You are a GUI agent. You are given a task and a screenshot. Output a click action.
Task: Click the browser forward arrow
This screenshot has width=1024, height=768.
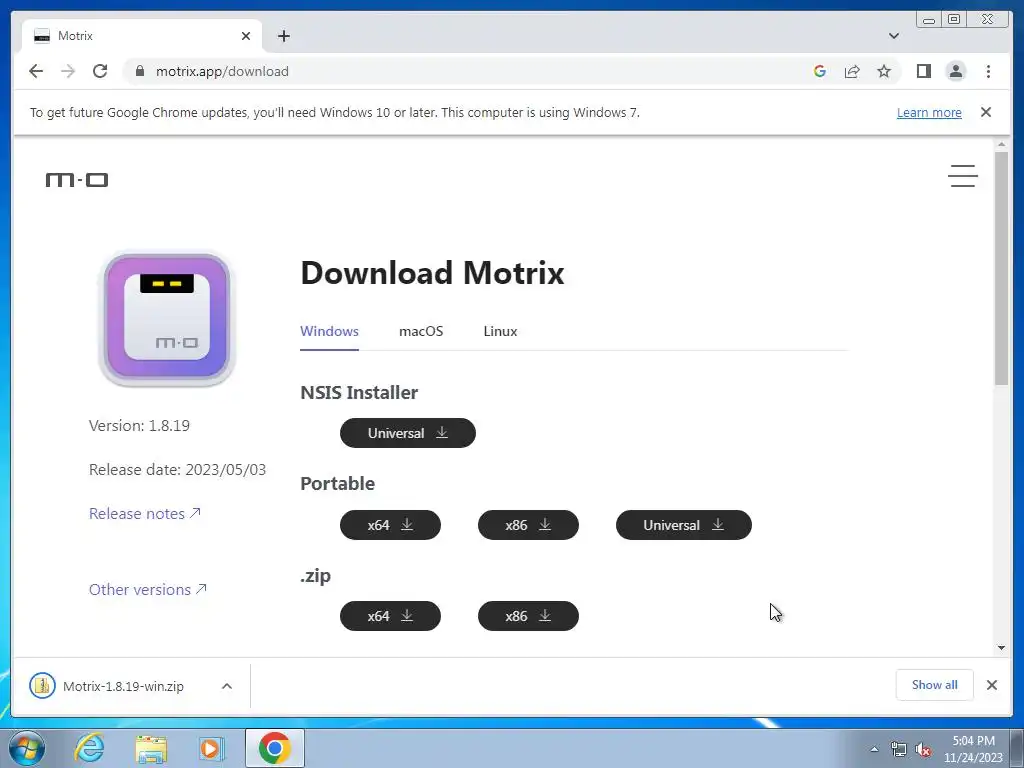[x=68, y=71]
